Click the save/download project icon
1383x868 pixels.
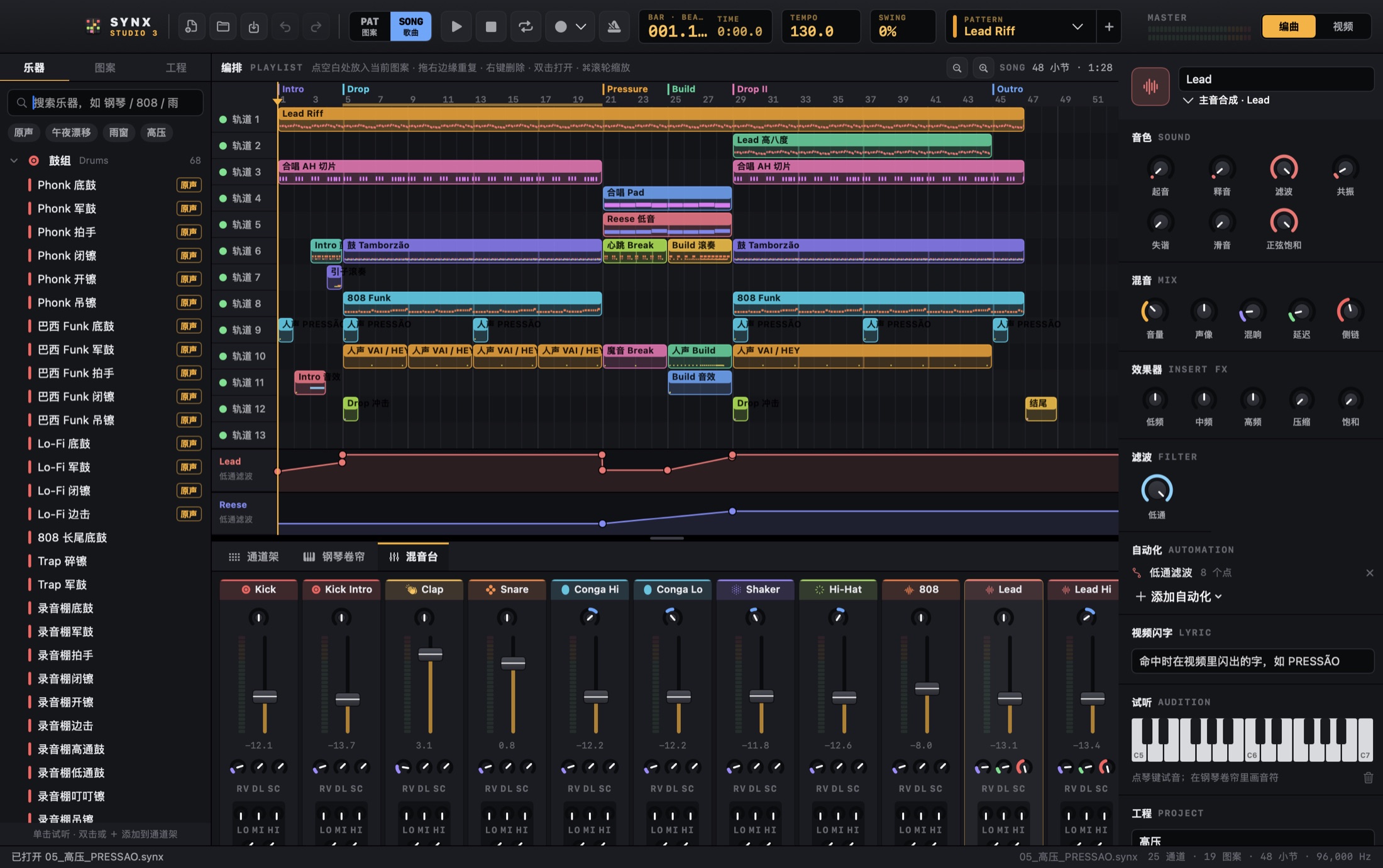253,26
